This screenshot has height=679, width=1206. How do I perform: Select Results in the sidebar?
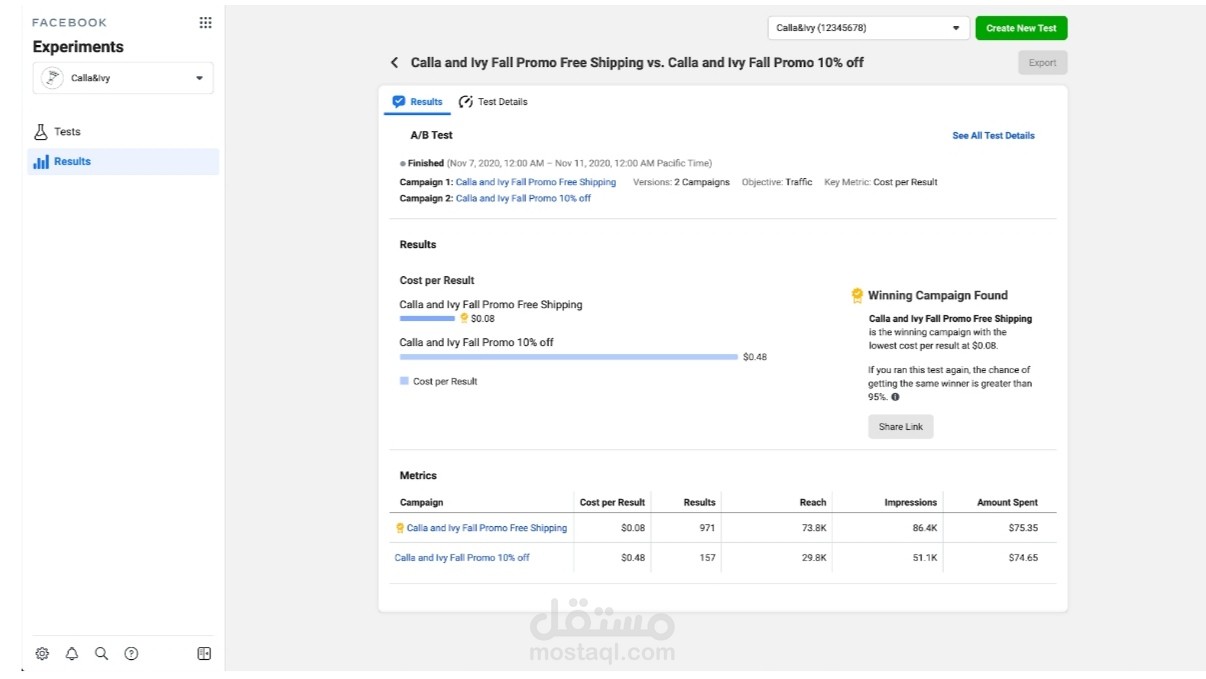coord(72,161)
